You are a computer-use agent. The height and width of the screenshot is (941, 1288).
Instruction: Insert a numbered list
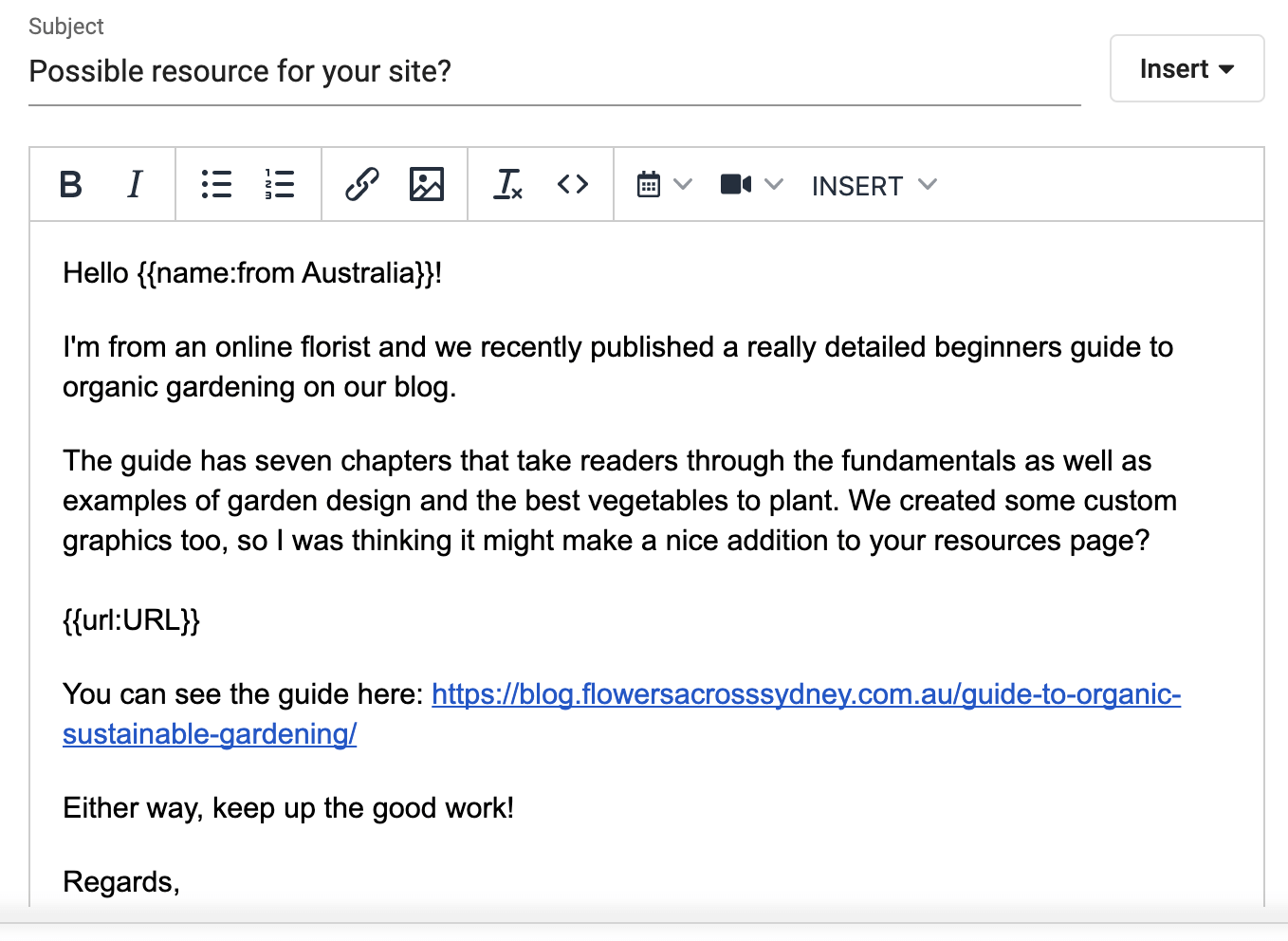280,184
